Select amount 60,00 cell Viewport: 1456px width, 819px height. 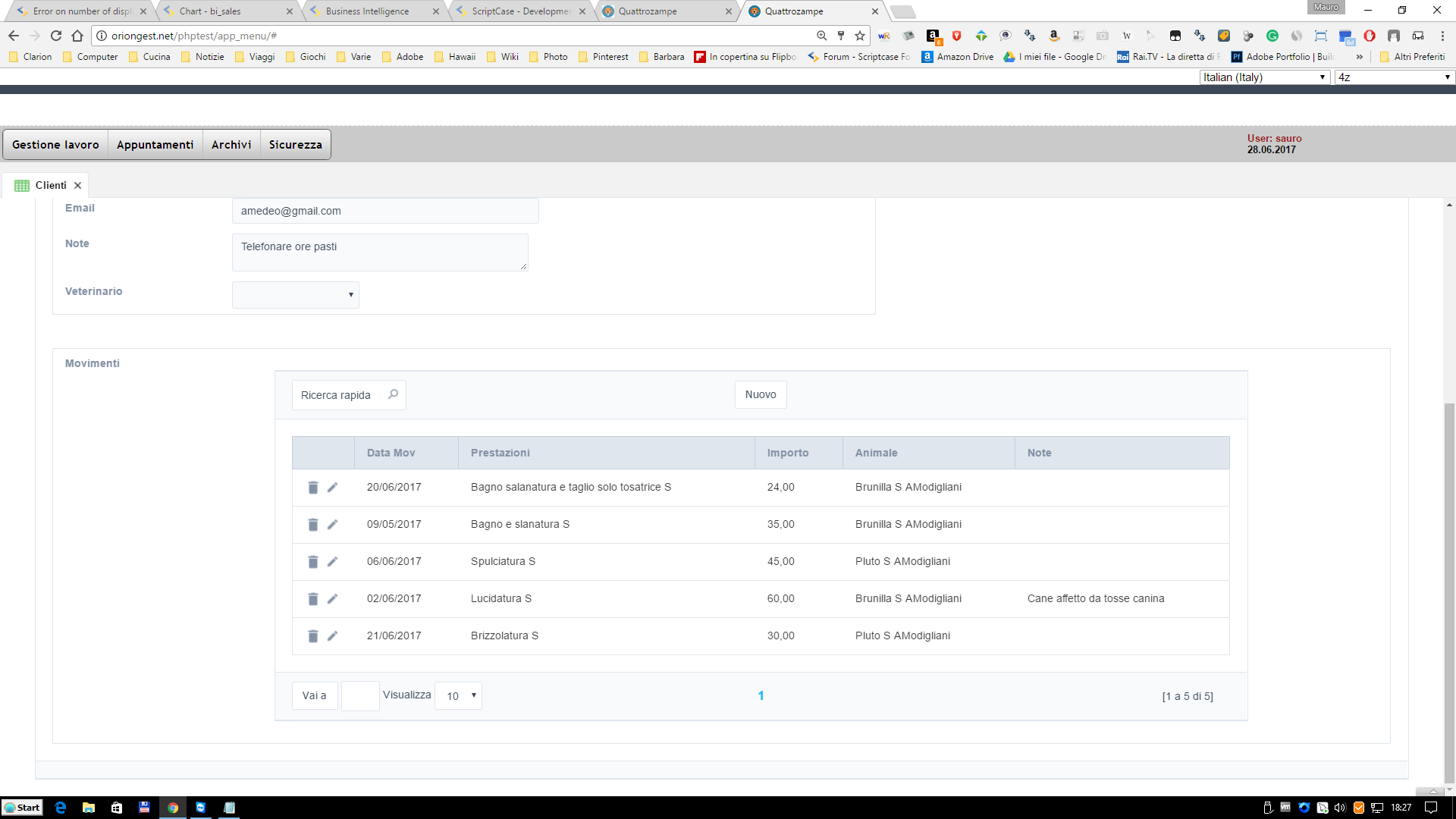tap(781, 598)
